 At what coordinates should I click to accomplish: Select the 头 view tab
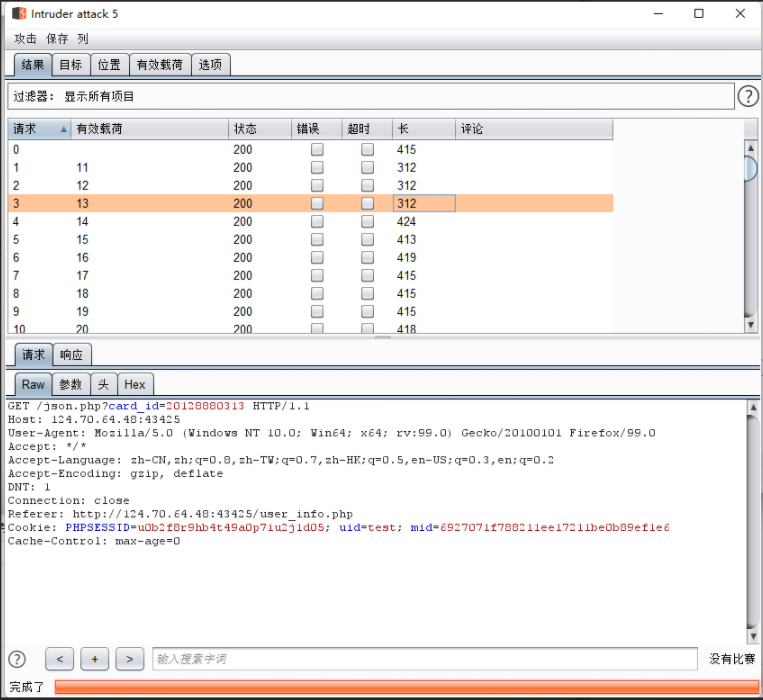104,385
